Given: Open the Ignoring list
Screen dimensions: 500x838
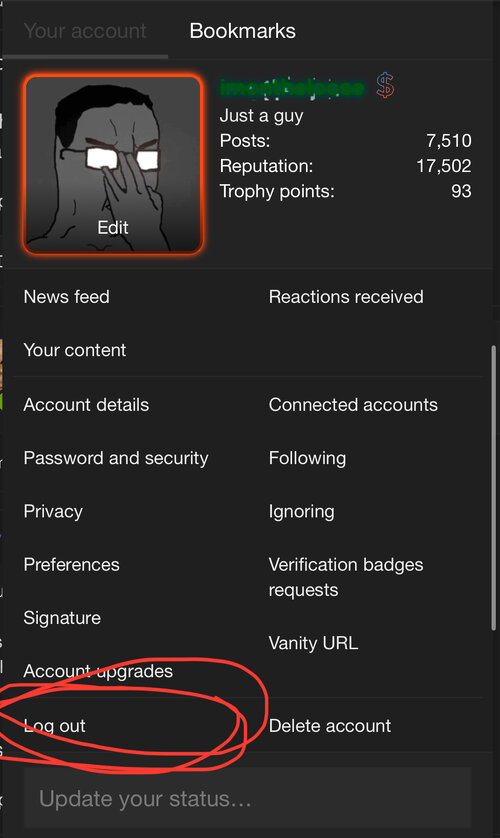Looking at the screenshot, I should (x=301, y=511).
